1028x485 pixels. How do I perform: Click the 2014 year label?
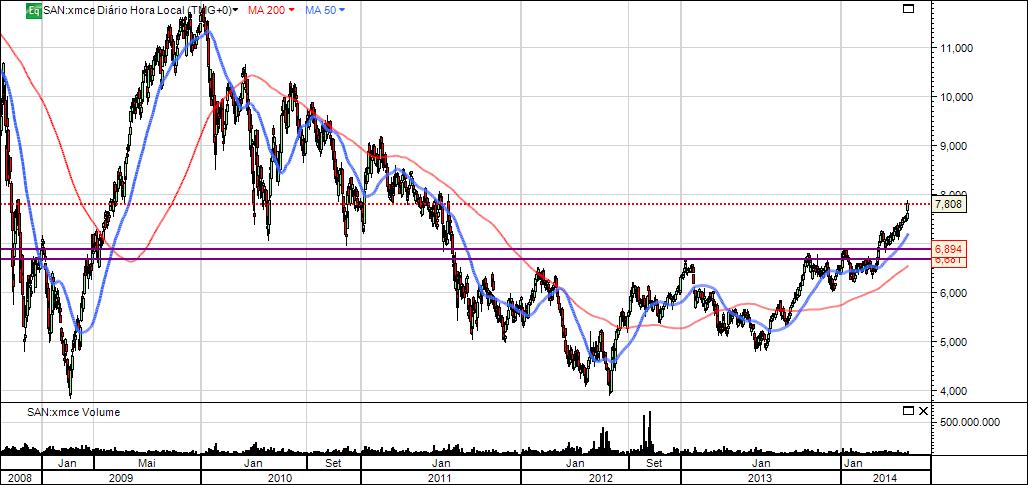click(x=884, y=477)
